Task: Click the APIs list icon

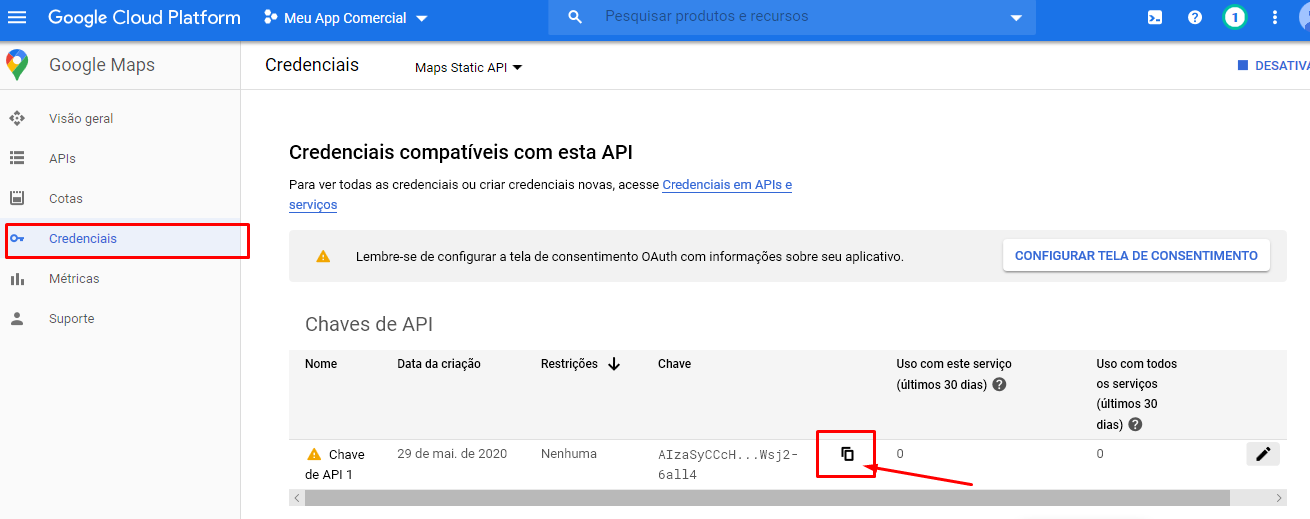Action: click(17, 158)
